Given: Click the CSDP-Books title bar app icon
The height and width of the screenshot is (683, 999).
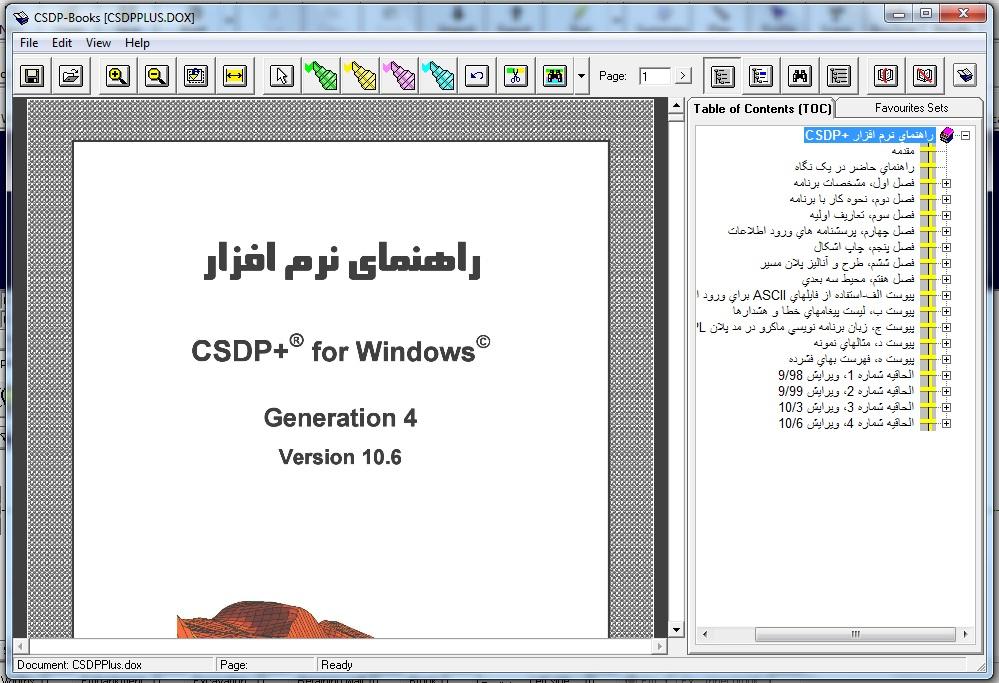Looking at the screenshot, I should [21, 17].
